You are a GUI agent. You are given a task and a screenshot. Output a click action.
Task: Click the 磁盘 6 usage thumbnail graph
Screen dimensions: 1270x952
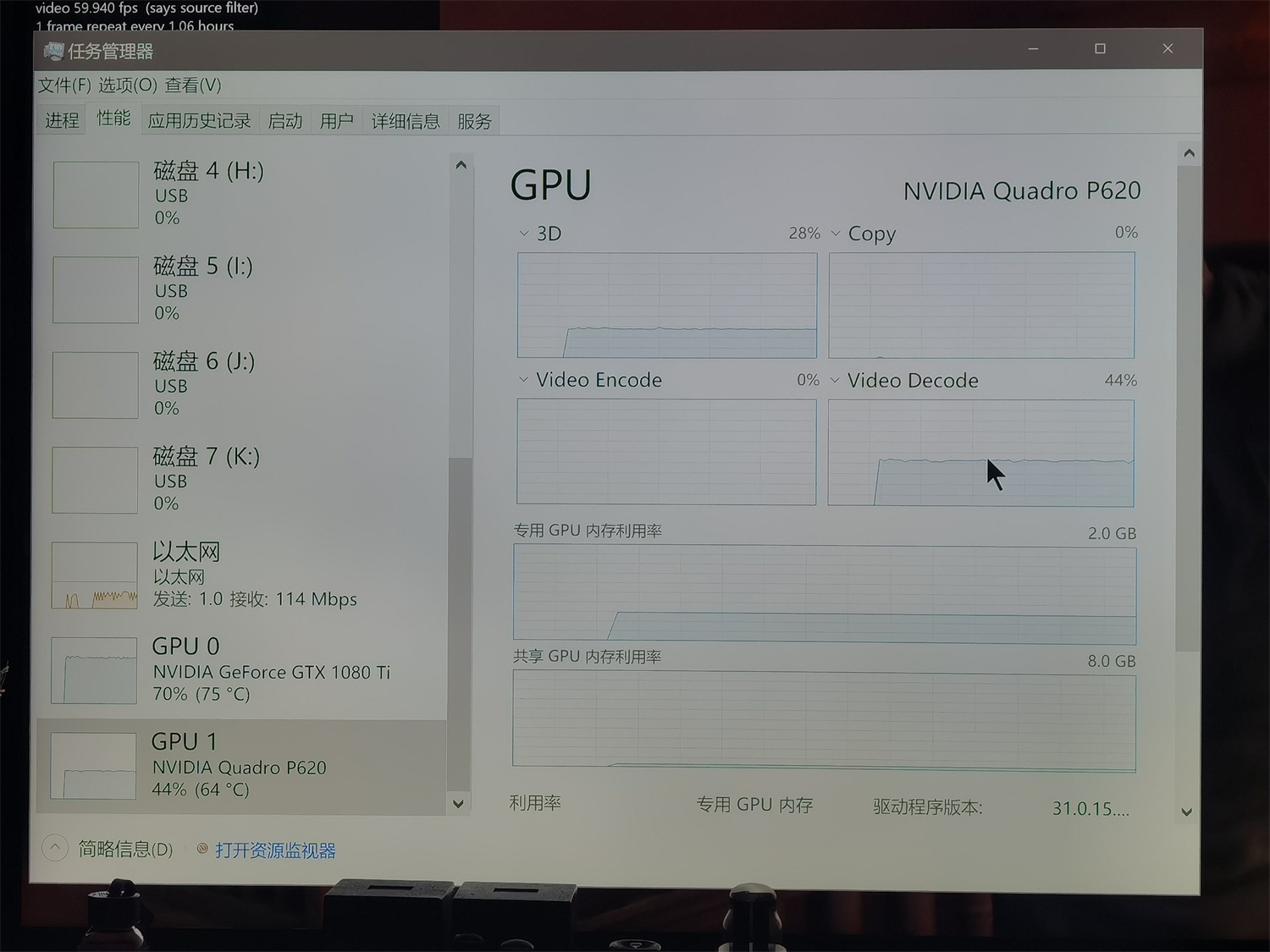point(96,385)
